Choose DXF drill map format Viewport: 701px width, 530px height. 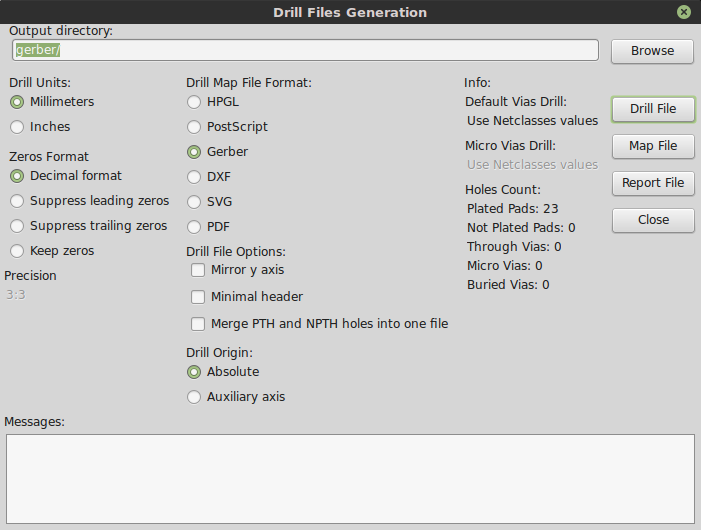194,177
